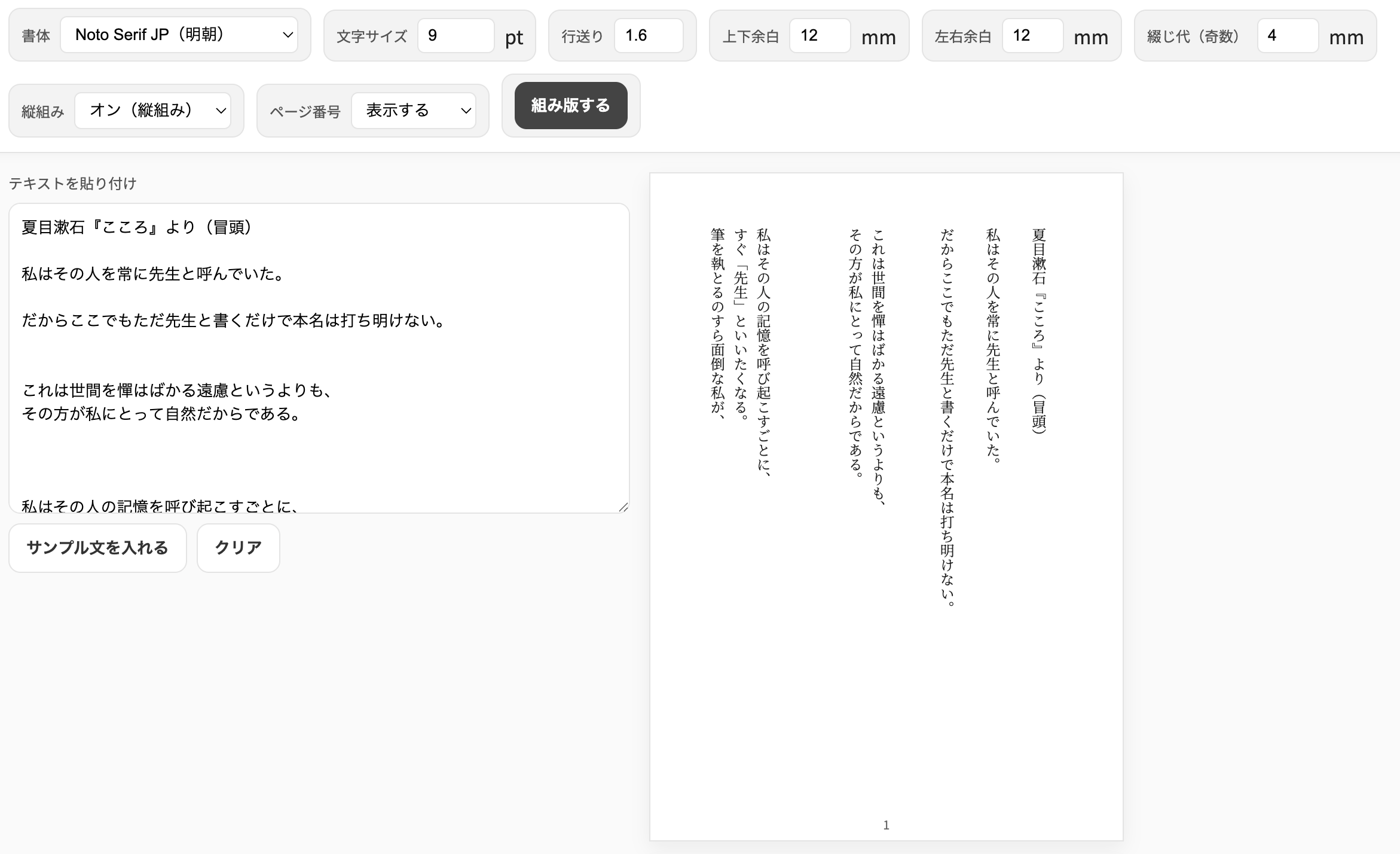Click the 上下余白 top-bottom margin field
The image size is (1400, 854).
click(x=820, y=36)
